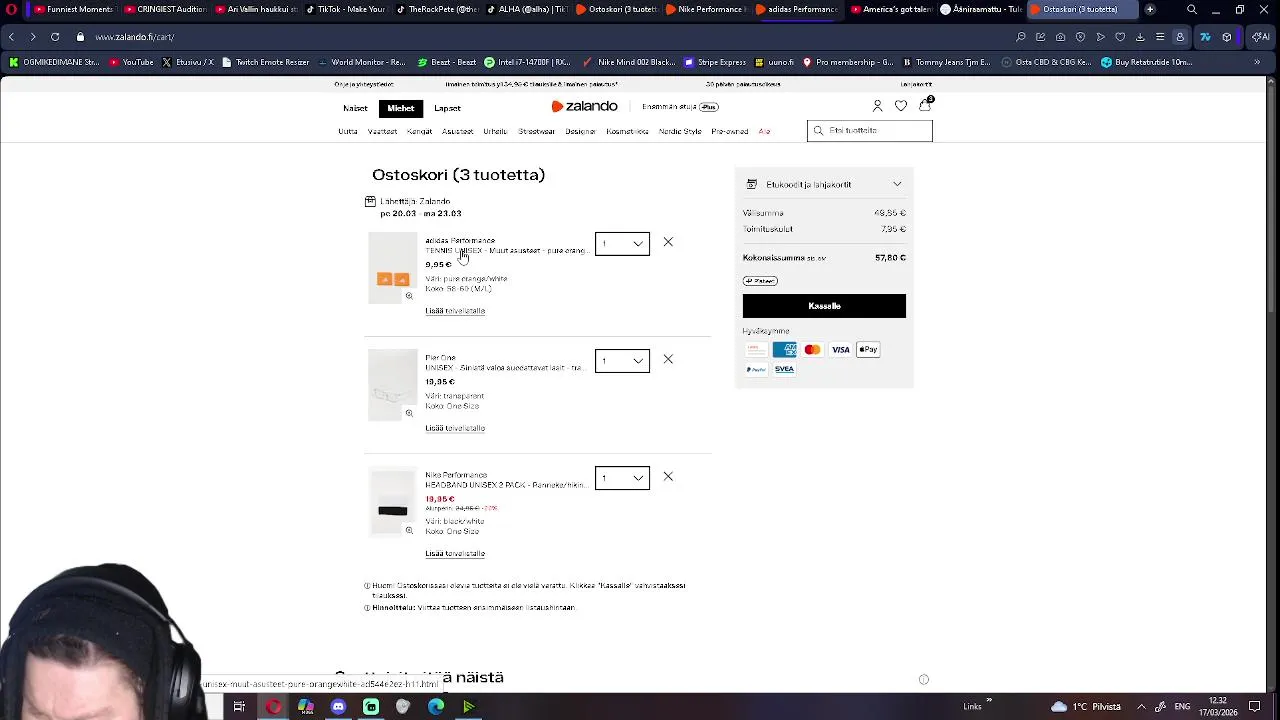Click Lisää toivelistalle under Pier One item
The width and height of the screenshot is (1280, 720).
pos(455,428)
